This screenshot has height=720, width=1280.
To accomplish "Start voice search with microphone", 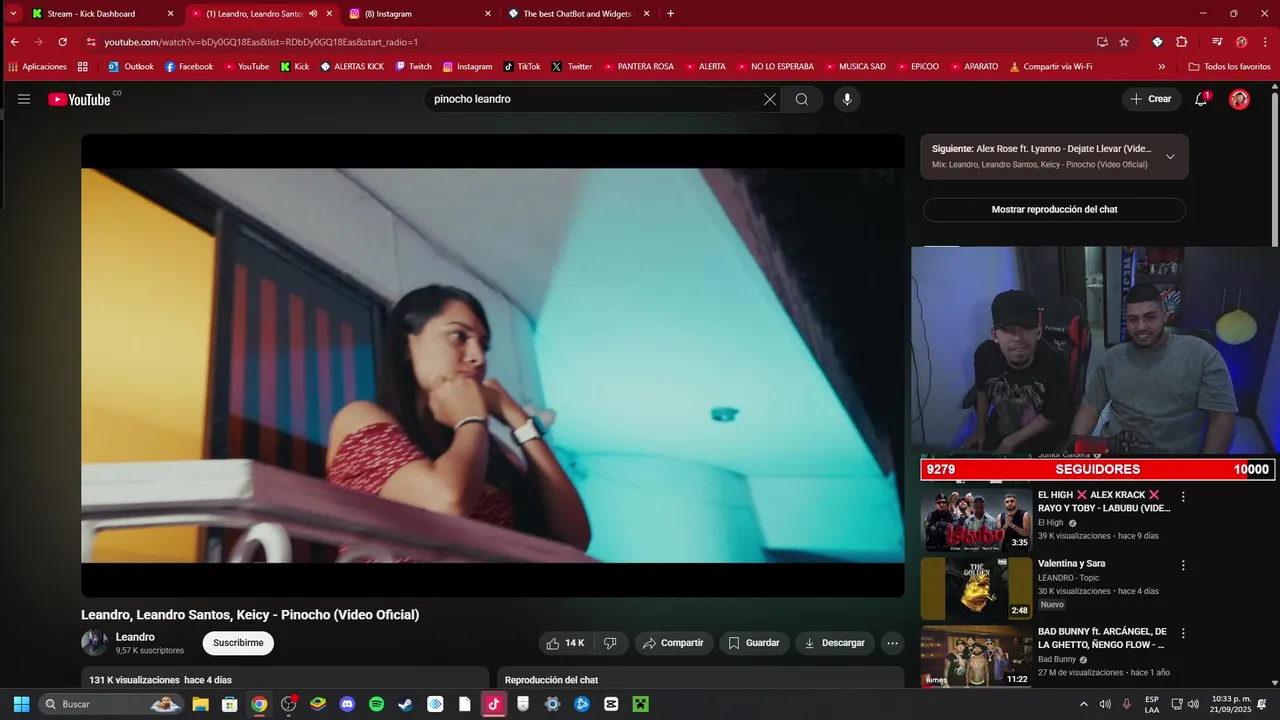I will [x=847, y=99].
